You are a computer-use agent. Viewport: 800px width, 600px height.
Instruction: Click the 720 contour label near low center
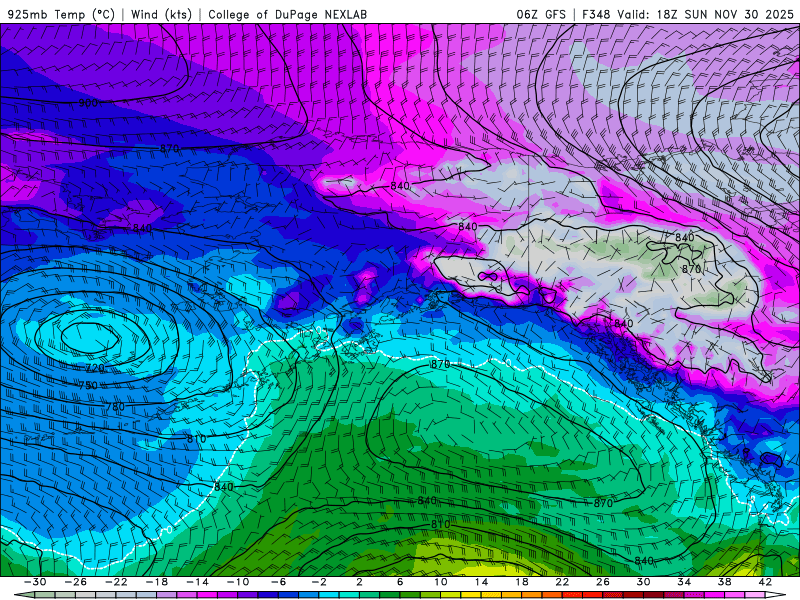[x=94, y=368]
